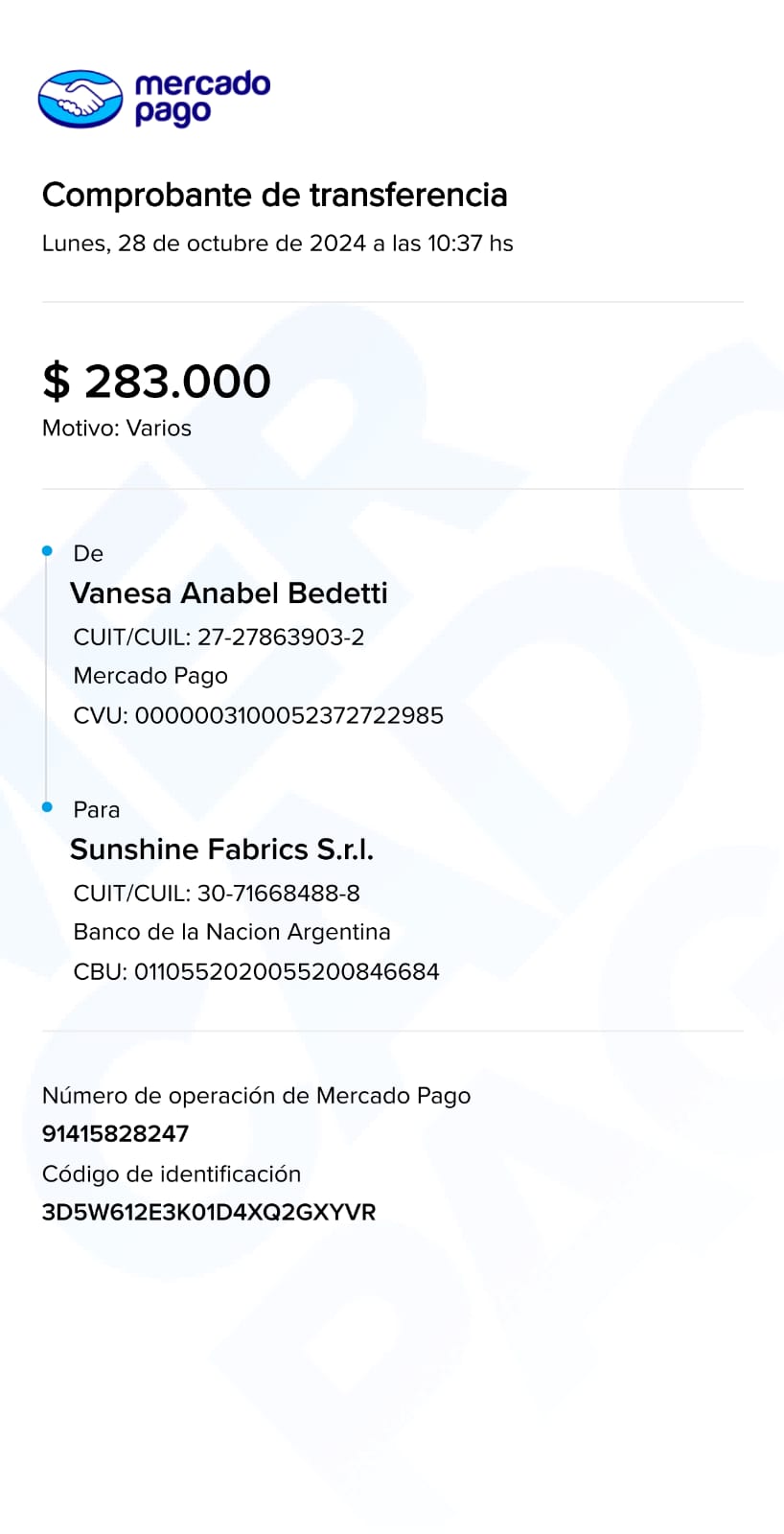
Task: Click the 'mercado pago' wordmark text
Action: (201, 98)
